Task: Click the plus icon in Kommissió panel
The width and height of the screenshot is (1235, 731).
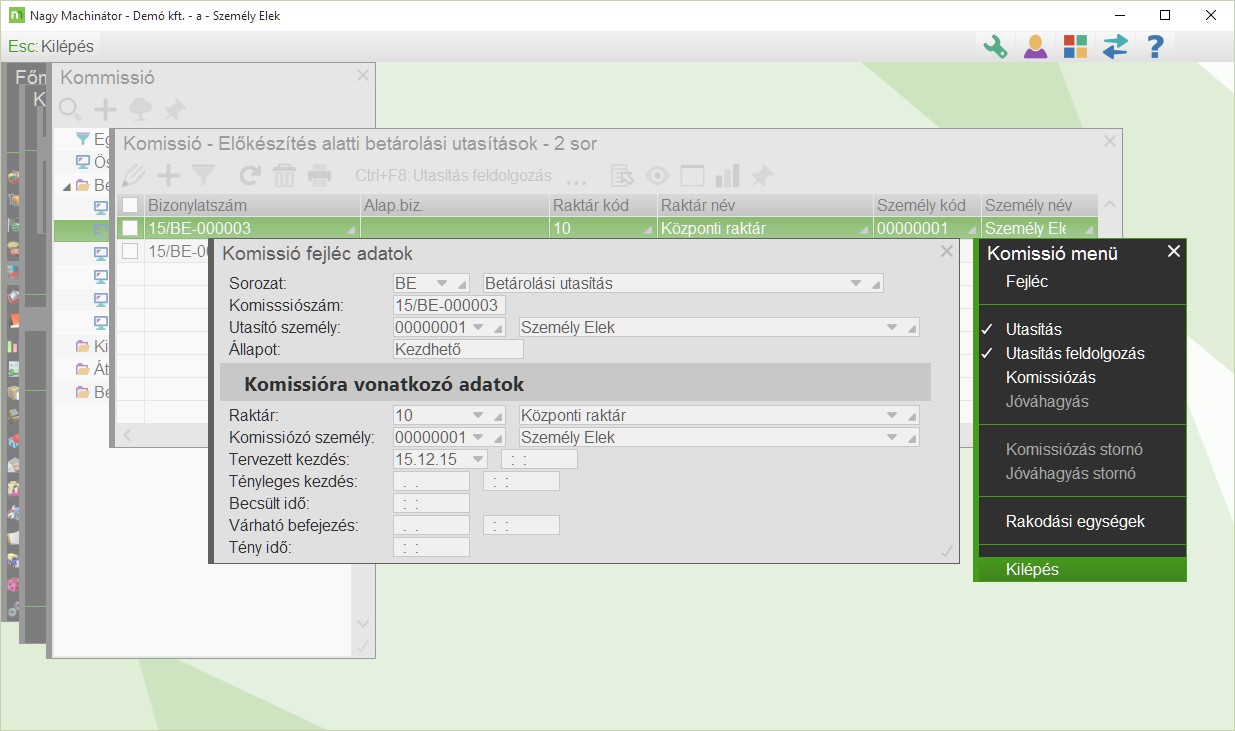Action: (105, 109)
